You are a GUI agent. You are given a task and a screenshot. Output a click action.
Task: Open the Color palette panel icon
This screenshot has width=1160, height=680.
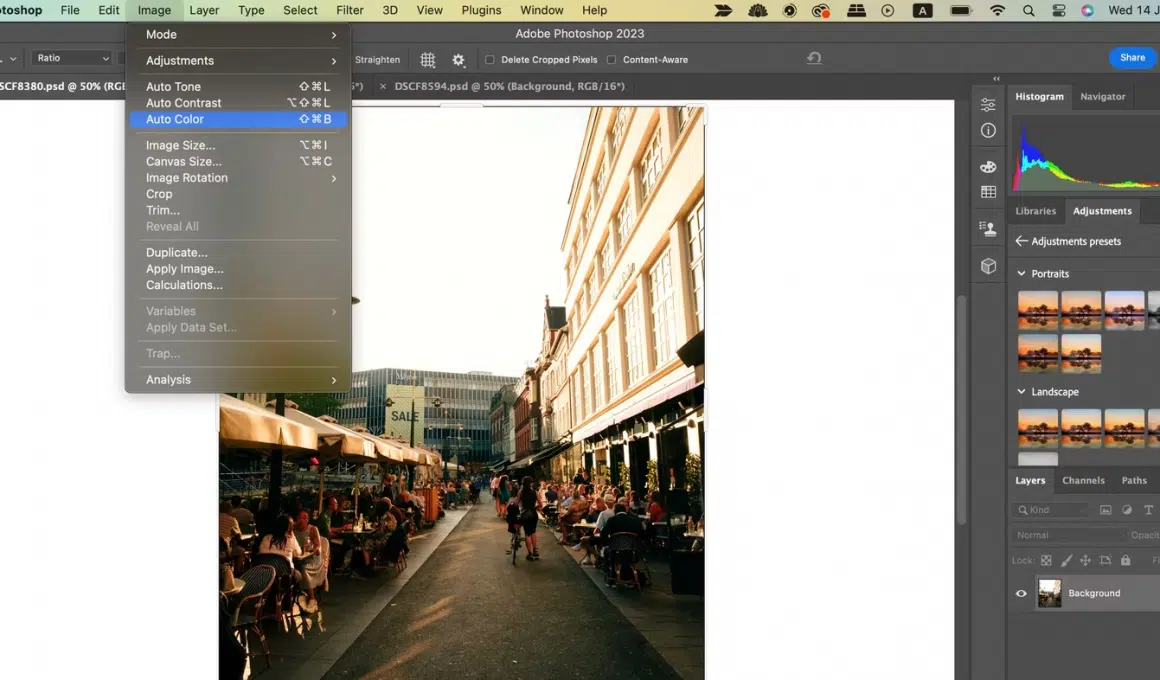tap(988, 167)
